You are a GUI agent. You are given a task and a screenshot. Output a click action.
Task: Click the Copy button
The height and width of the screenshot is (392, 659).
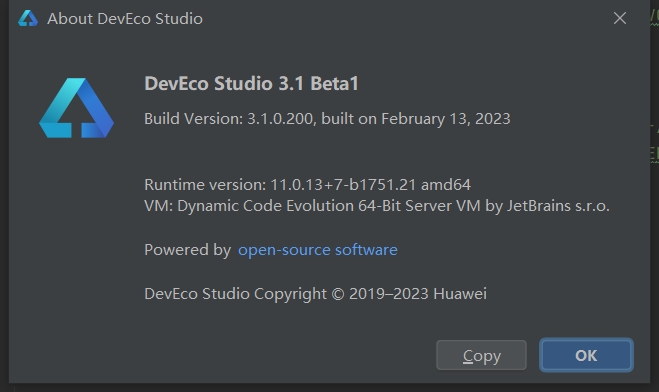click(x=481, y=355)
